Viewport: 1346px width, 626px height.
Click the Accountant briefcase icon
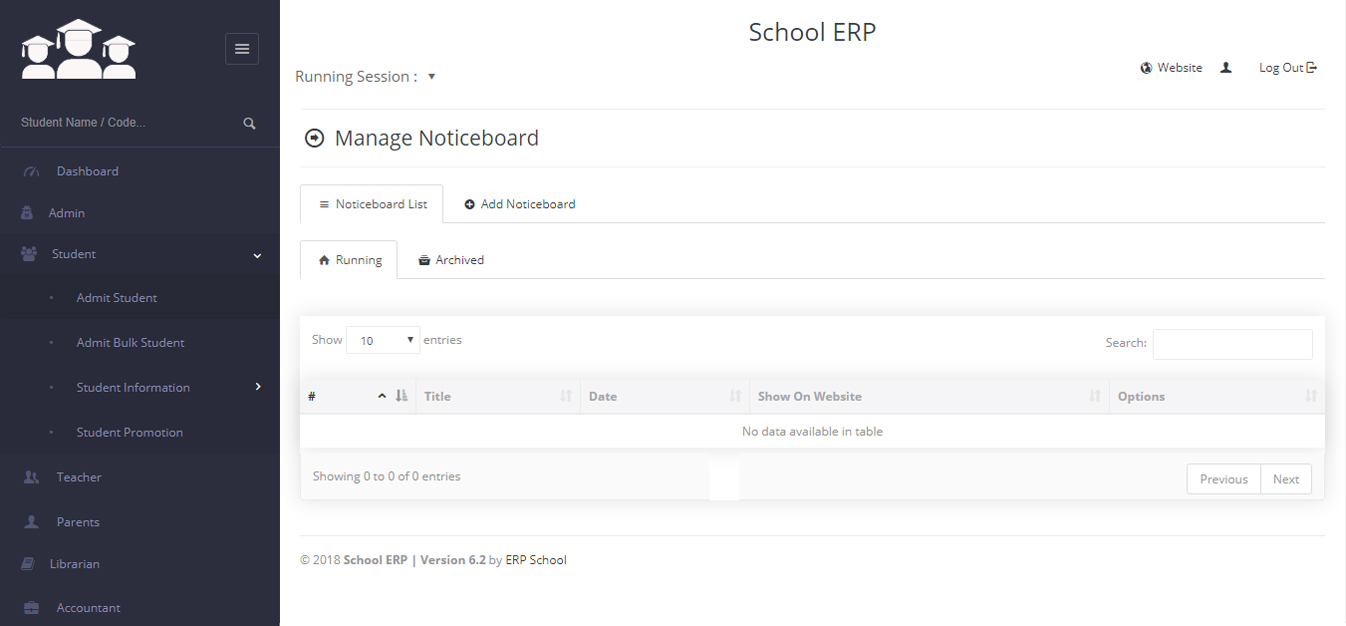pos(31,608)
